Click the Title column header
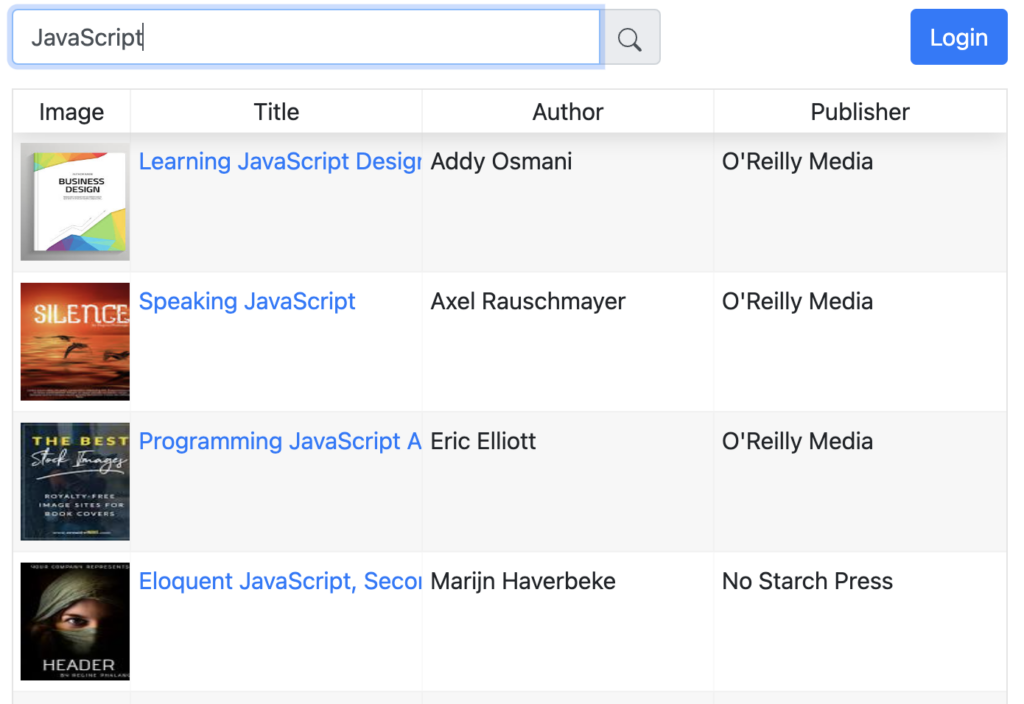This screenshot has height=704, width=1024. pyautogui.click(x=276, y=112)
